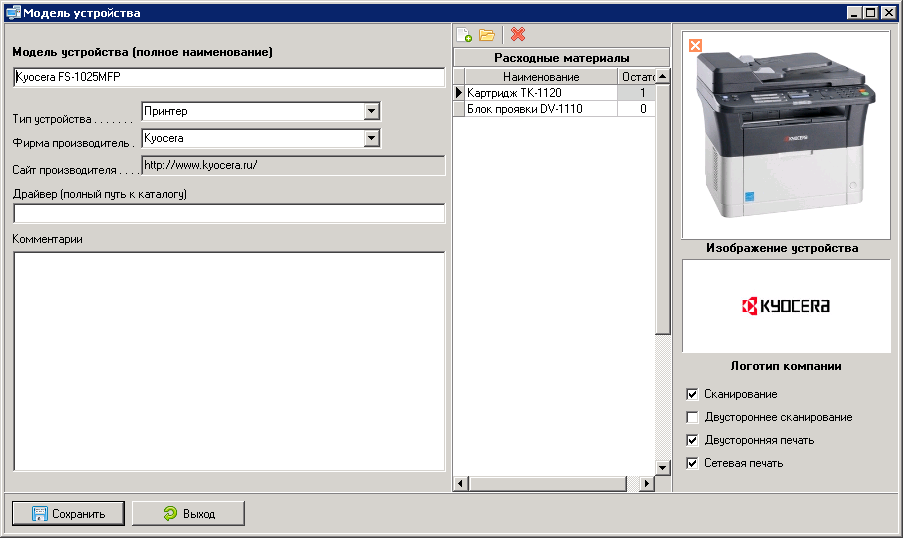This screenshot has width=903, height=538.
Task: Click the Kyocera printer device image
Action: [786, 135]
